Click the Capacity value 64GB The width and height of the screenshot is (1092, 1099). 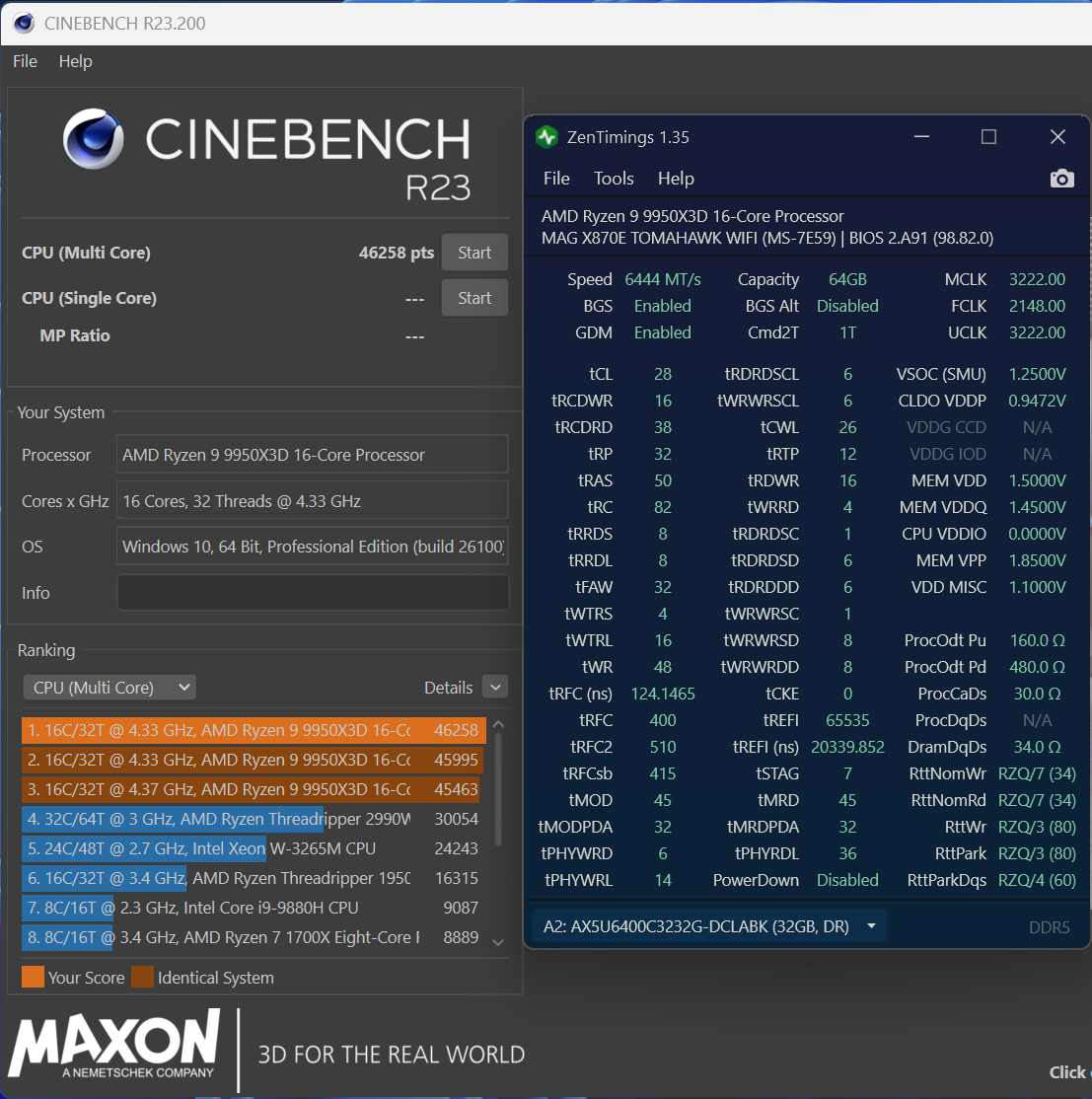[847, 279]
